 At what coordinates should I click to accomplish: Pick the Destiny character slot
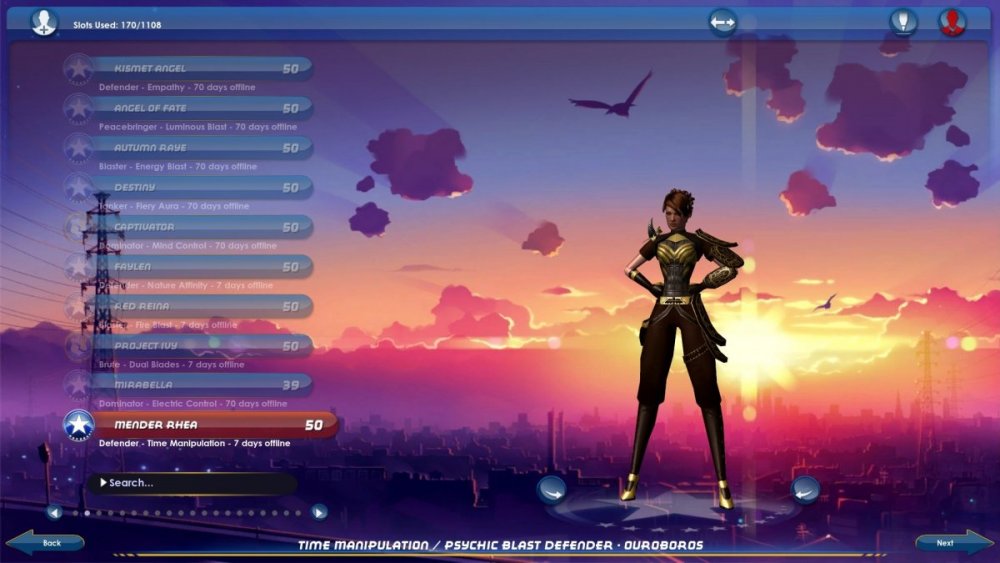point(200,187)
